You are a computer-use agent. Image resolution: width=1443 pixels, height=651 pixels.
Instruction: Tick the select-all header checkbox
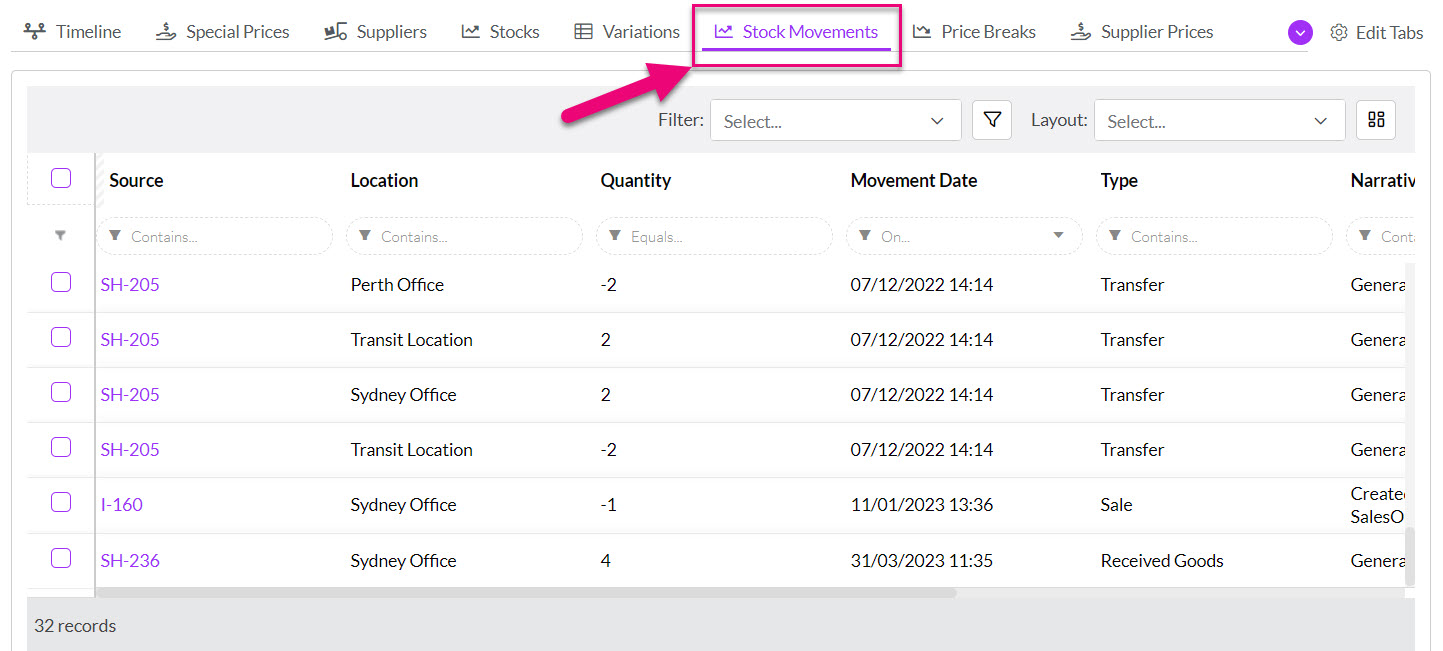click(x=61, y=178)
